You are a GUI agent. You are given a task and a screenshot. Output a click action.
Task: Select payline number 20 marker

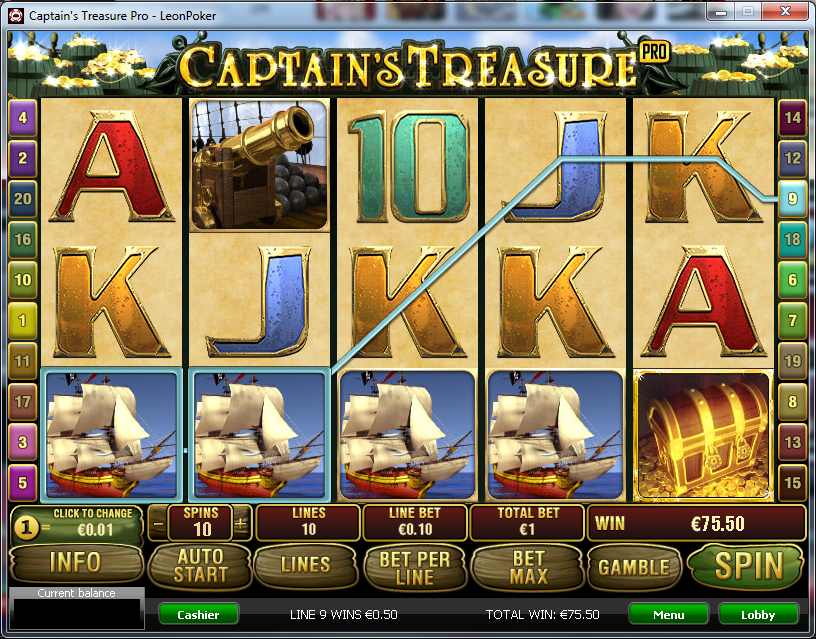[22, 198]
